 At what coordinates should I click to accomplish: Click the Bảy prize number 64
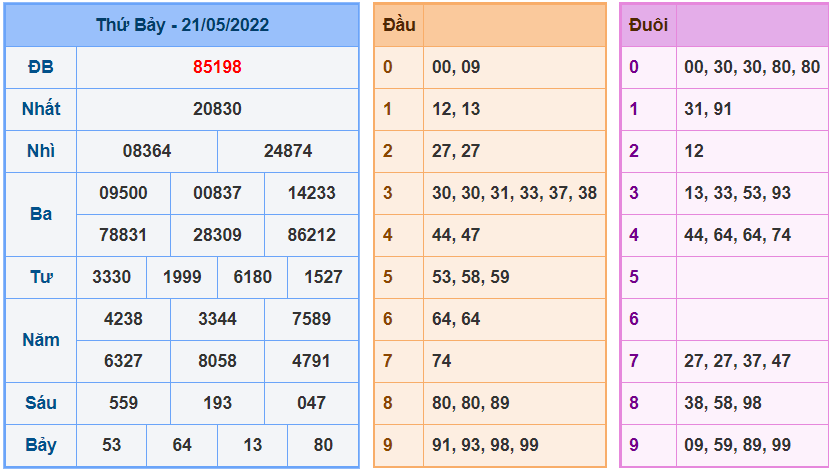(182, 445)
